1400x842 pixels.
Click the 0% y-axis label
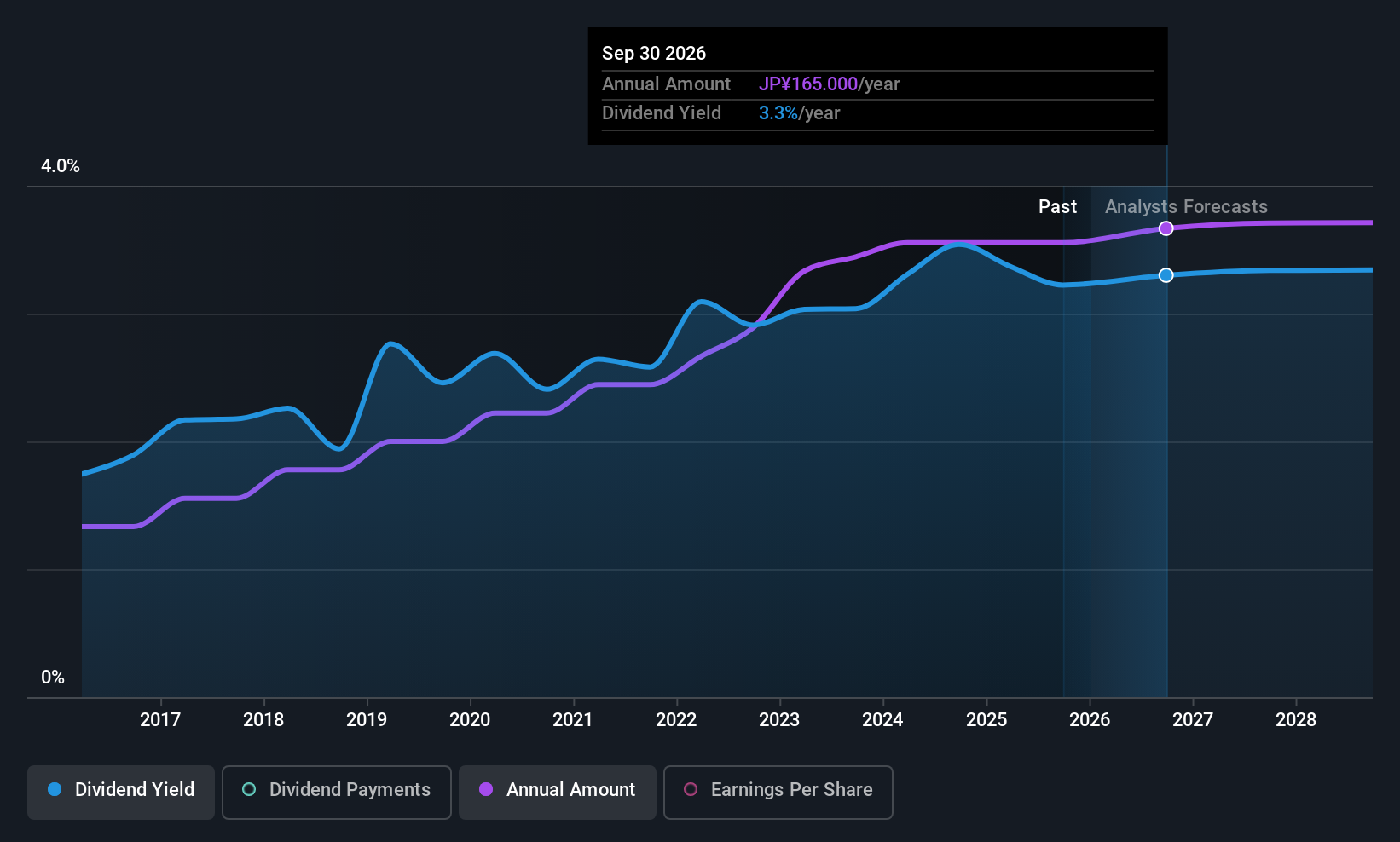[x=53, y=678]
